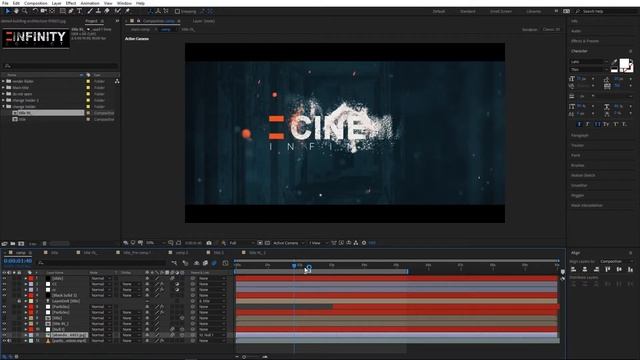
Task: Open the Effects & Presets panel
Action: (585, 41)
